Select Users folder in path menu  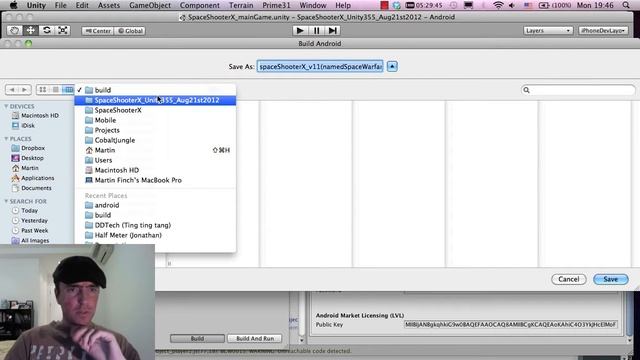click(x=155, y=160)
